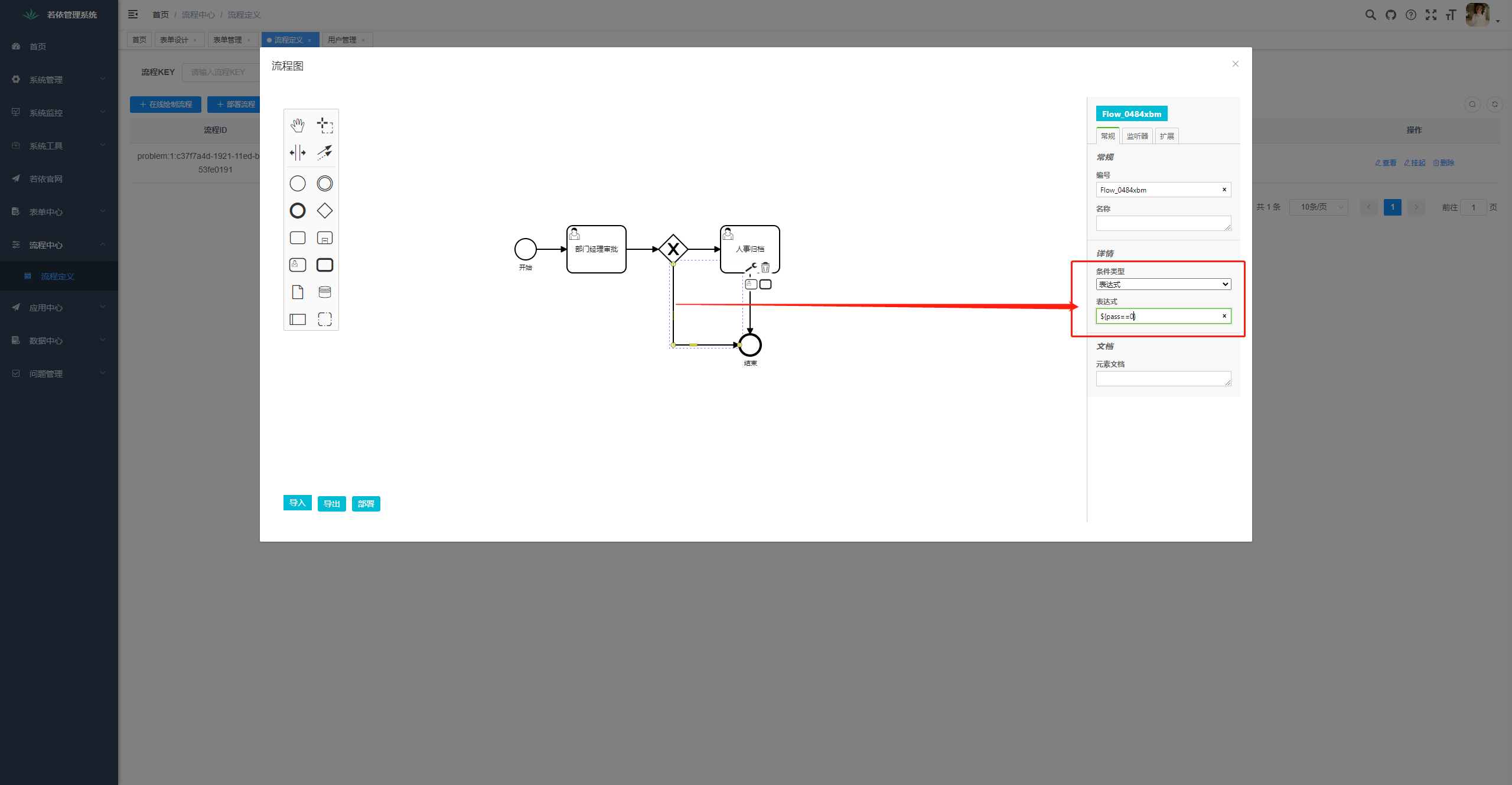
Task: Create a pool/participant from palette
Action: pos(298,320)
